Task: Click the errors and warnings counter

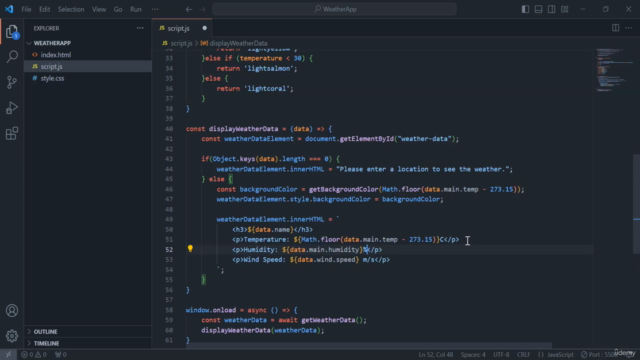Action: [34, 354]
